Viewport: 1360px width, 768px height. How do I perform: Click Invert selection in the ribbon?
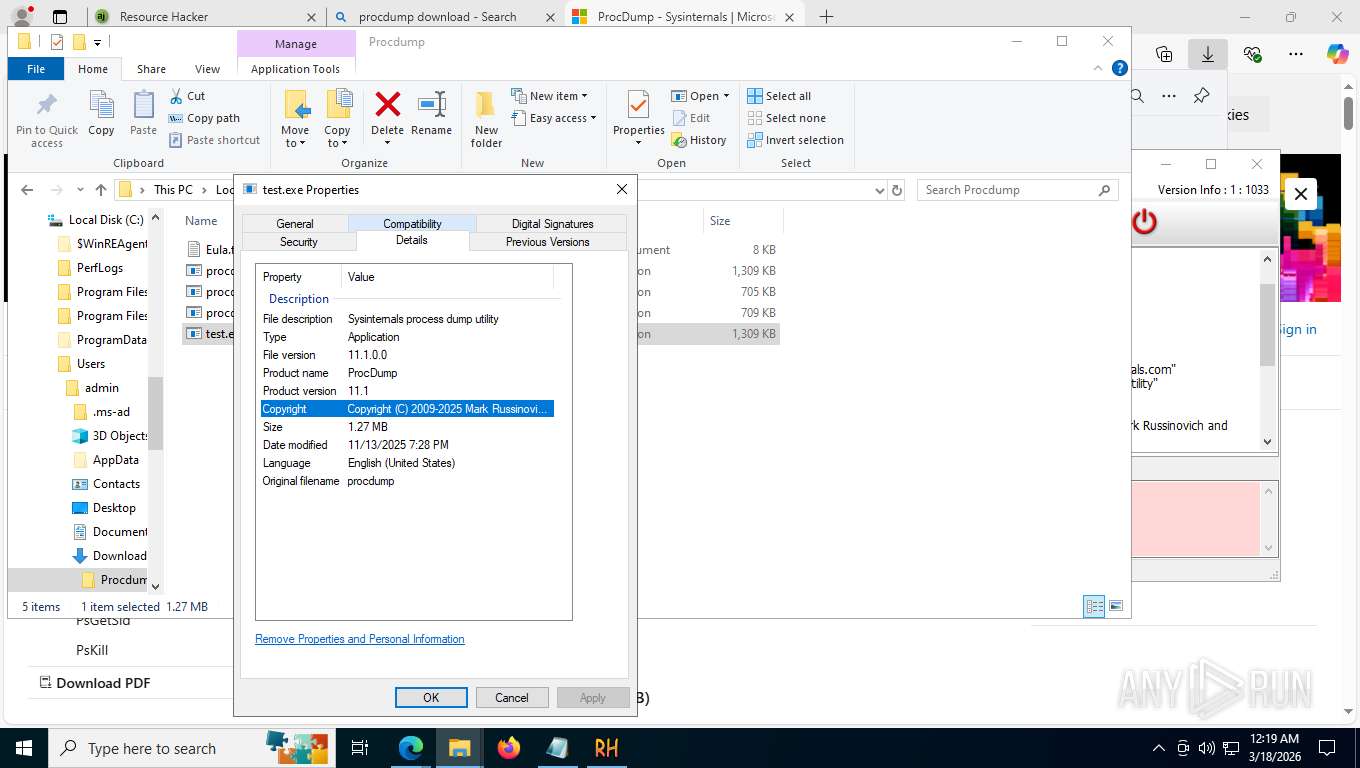pyautogui.click(x=796, y=140)
